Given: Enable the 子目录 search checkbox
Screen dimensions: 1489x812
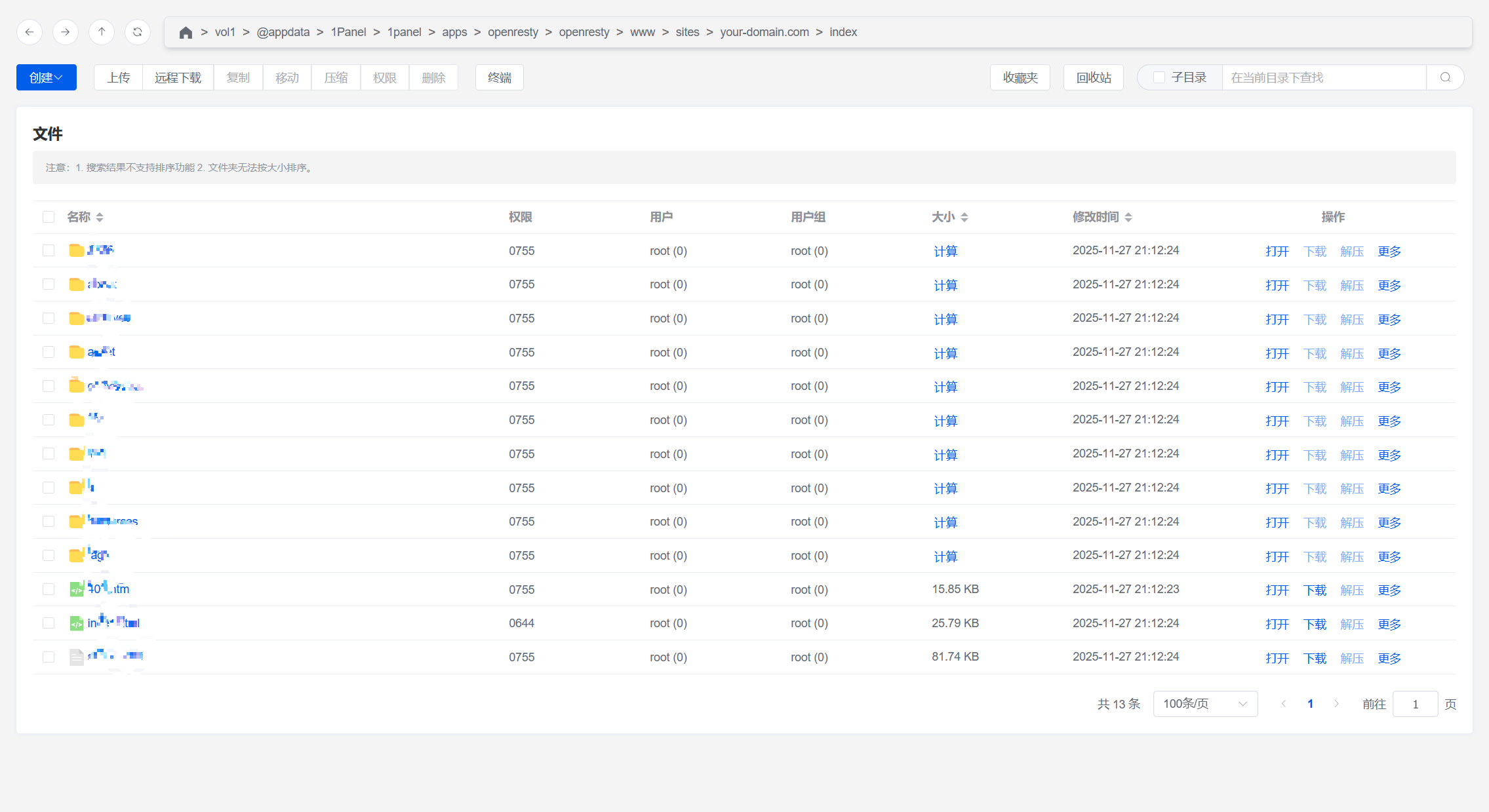Looking at the screenshot, I should pos(1159,77).
